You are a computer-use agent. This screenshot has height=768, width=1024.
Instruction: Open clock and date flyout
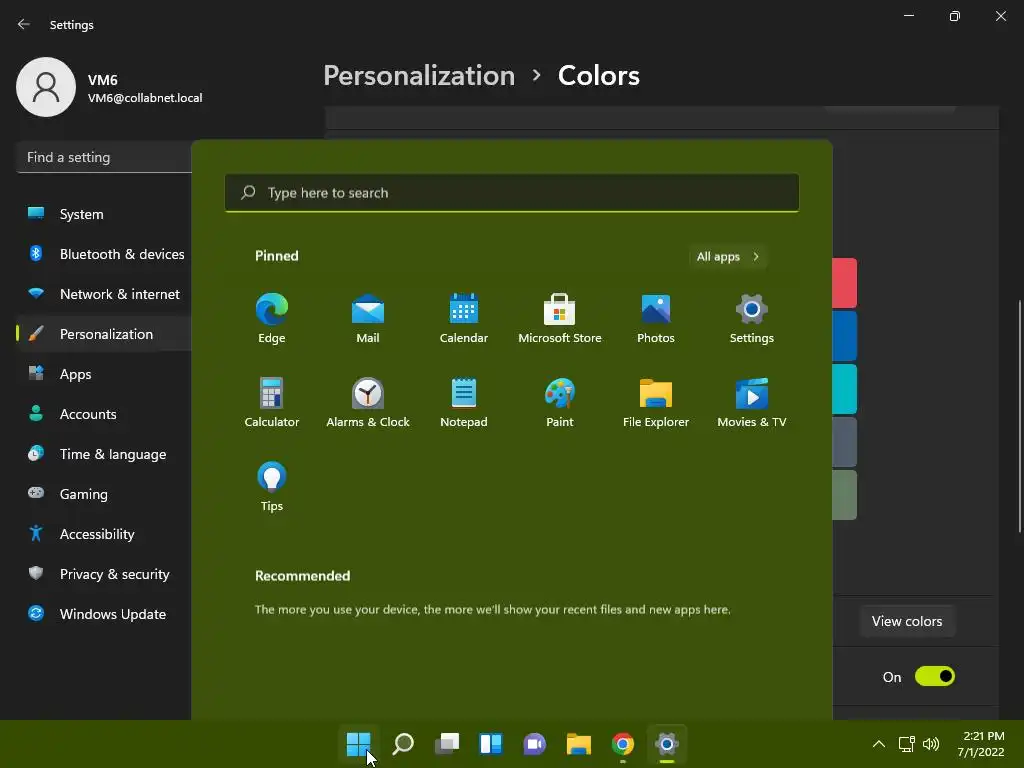click(982, 744)
